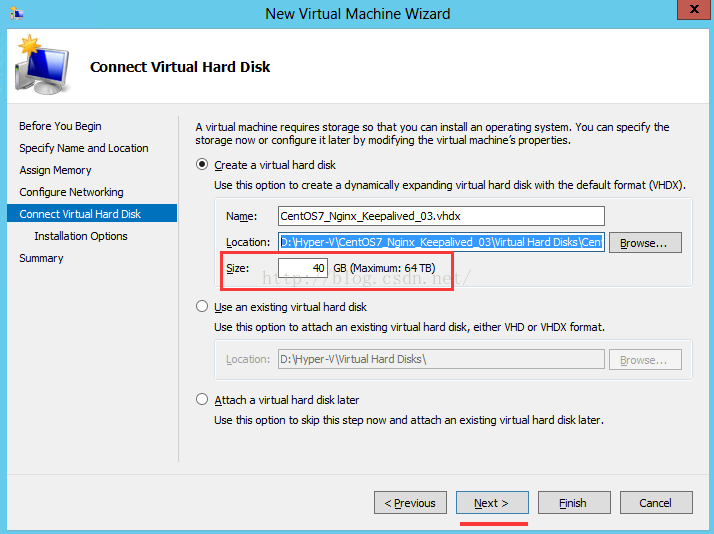The image size is (714, 534).
Task: Click "GB (Maximum: 64 TB)" text
Action: 384,268
